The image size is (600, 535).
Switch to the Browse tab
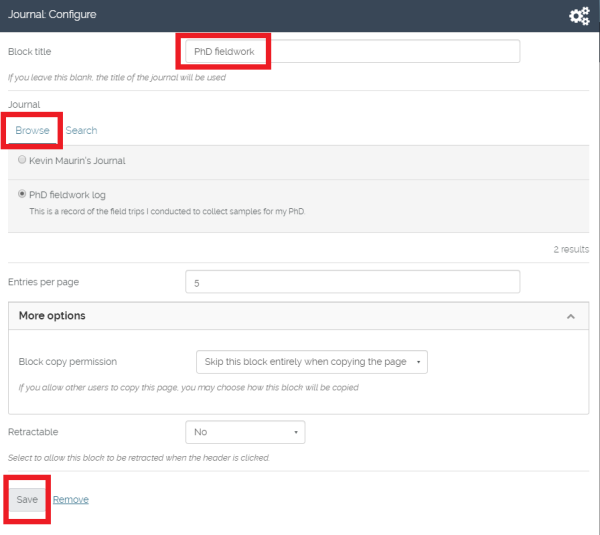pos(33,130)
